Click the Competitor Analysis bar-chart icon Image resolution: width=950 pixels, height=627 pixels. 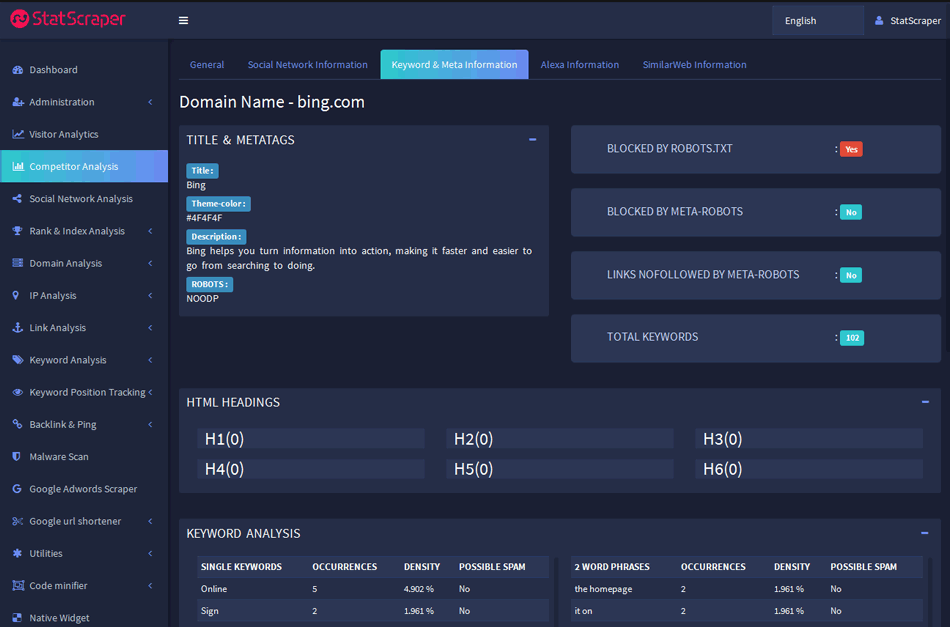[x=18, y=166]
